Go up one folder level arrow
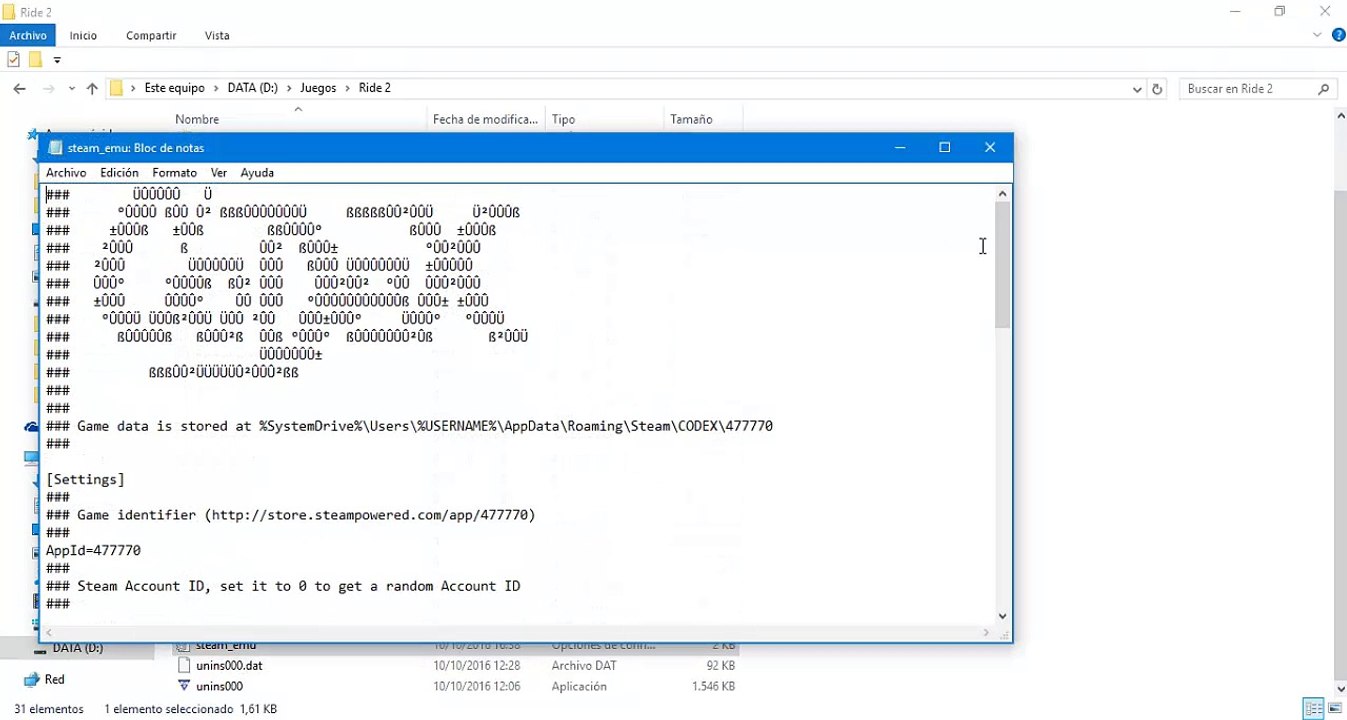Image resolution: width=1347 pixels, height=720 pixels. [x=92, y=88]
